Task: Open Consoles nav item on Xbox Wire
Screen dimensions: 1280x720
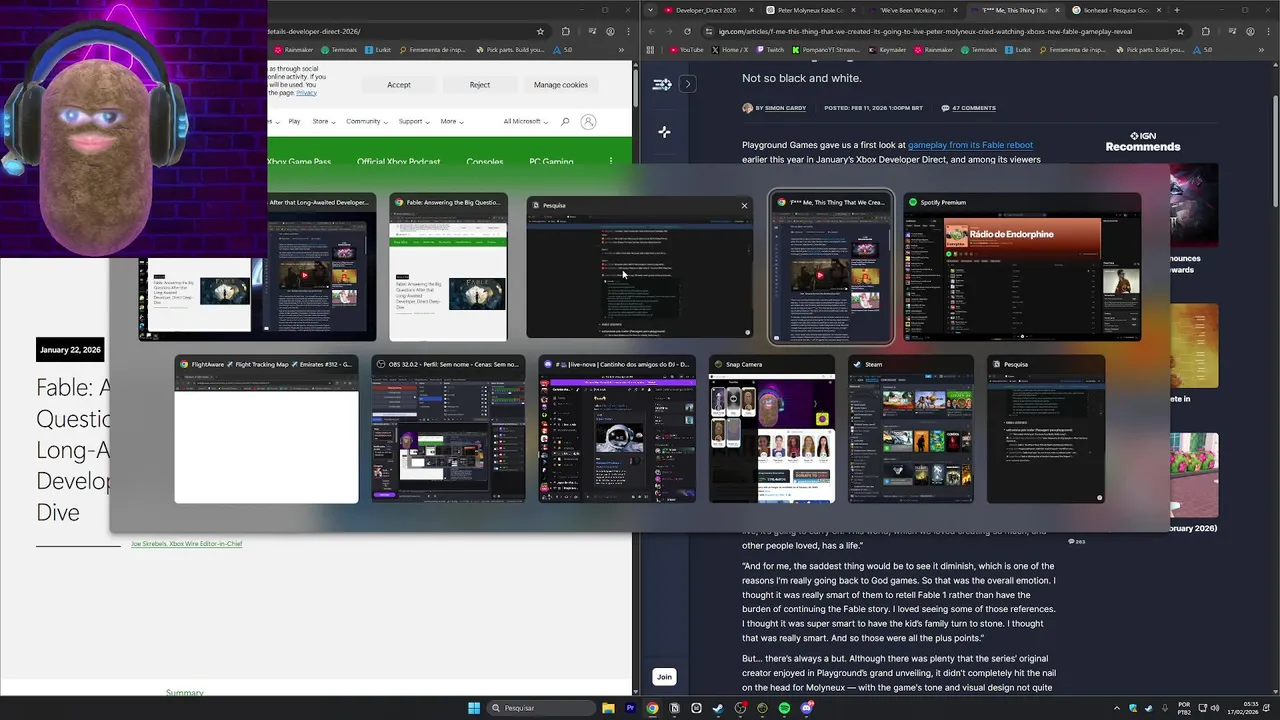Action: coord(485,161)
